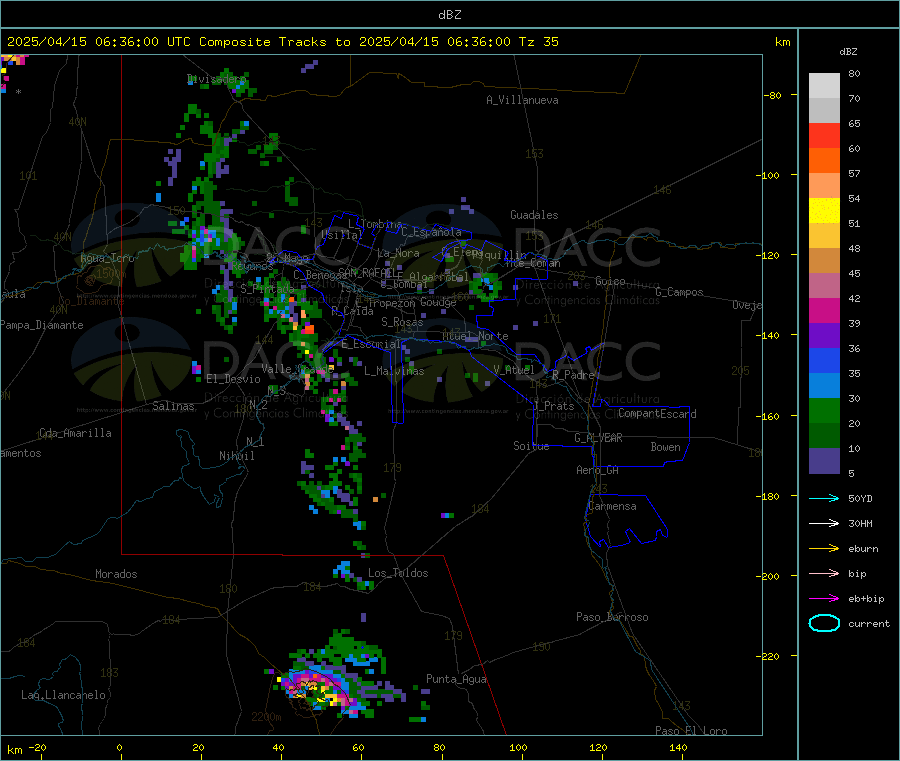900x761 pixels.
Task: Click the yellow eburn arrow legend icon
Action: click(824, 548)
